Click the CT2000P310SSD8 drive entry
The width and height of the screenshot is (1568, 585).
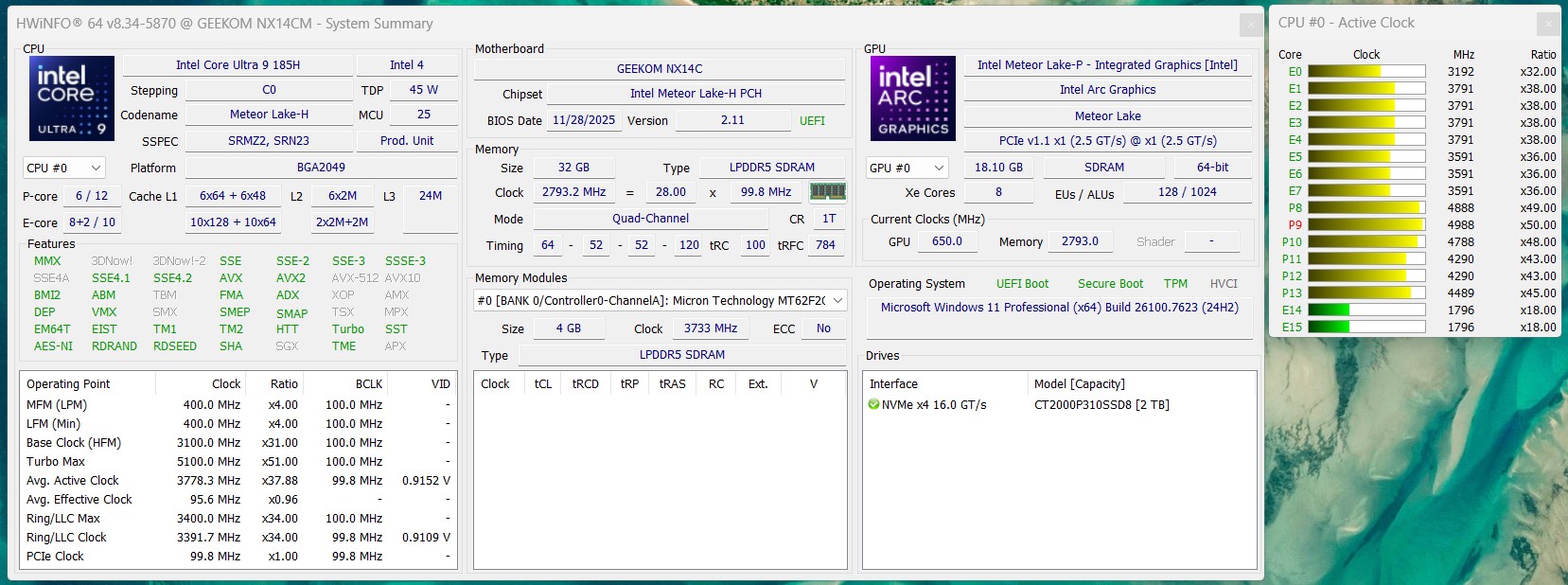(1101, 405)
